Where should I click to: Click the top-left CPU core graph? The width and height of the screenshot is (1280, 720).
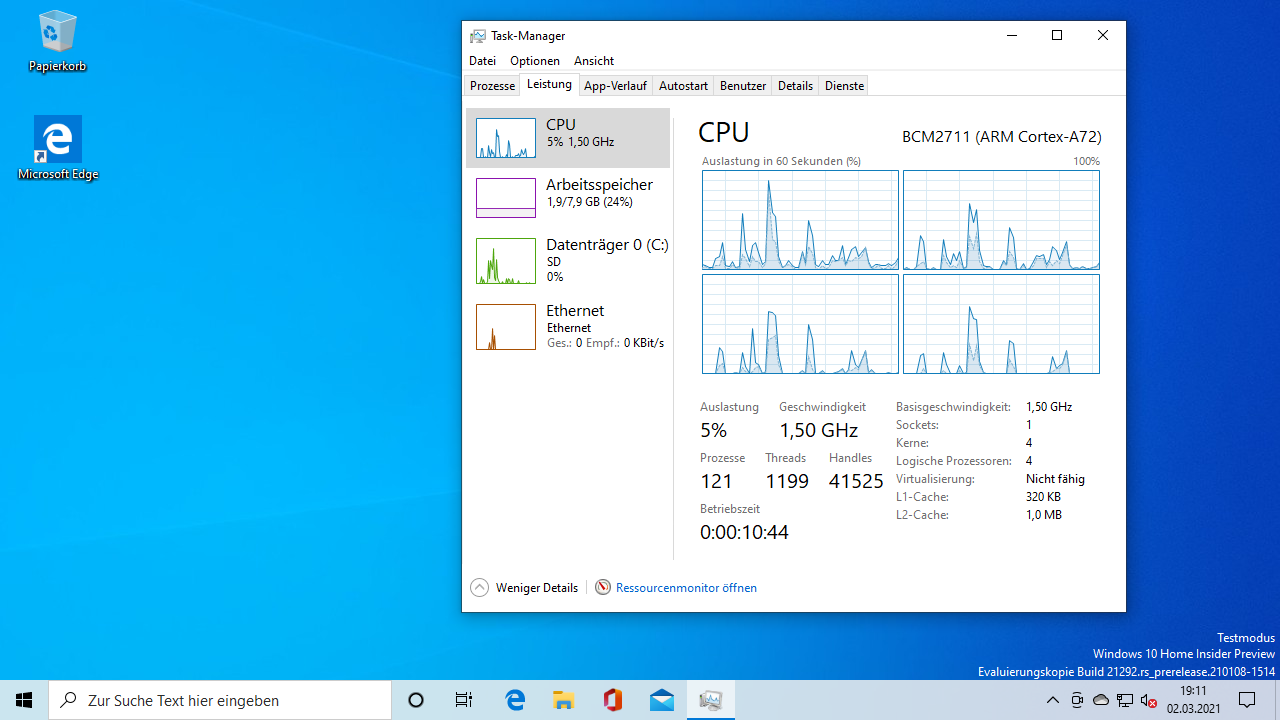[x=800, y=220]
